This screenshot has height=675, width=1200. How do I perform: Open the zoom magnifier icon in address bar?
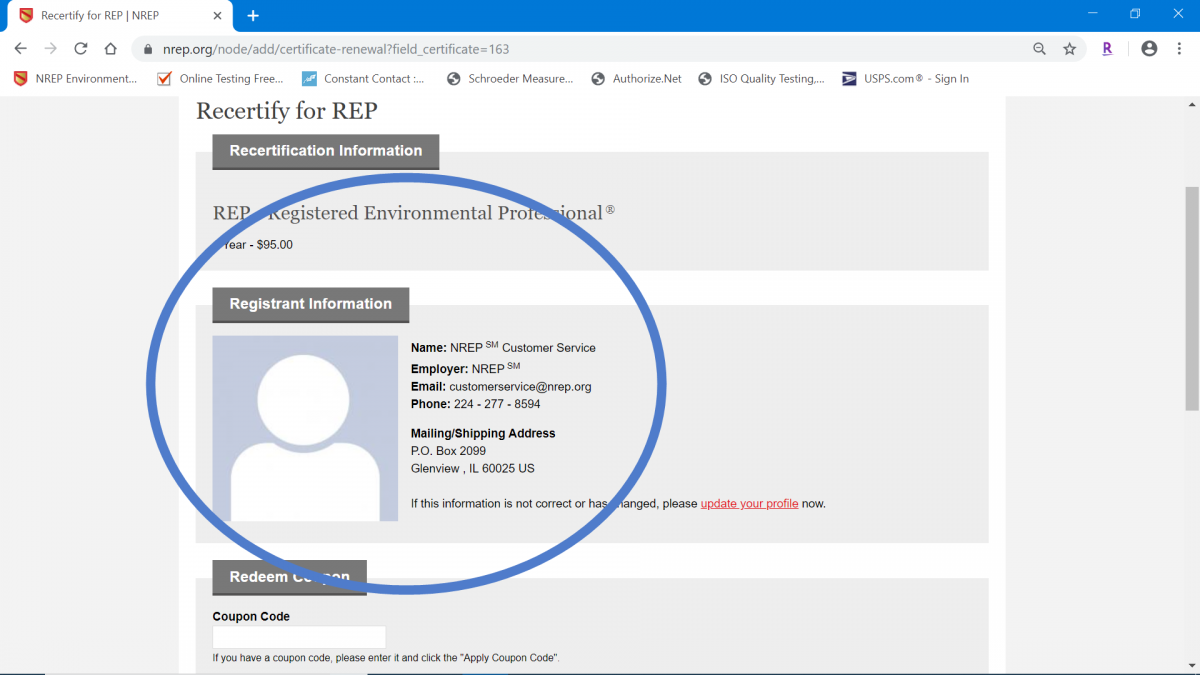point(1040,48)
